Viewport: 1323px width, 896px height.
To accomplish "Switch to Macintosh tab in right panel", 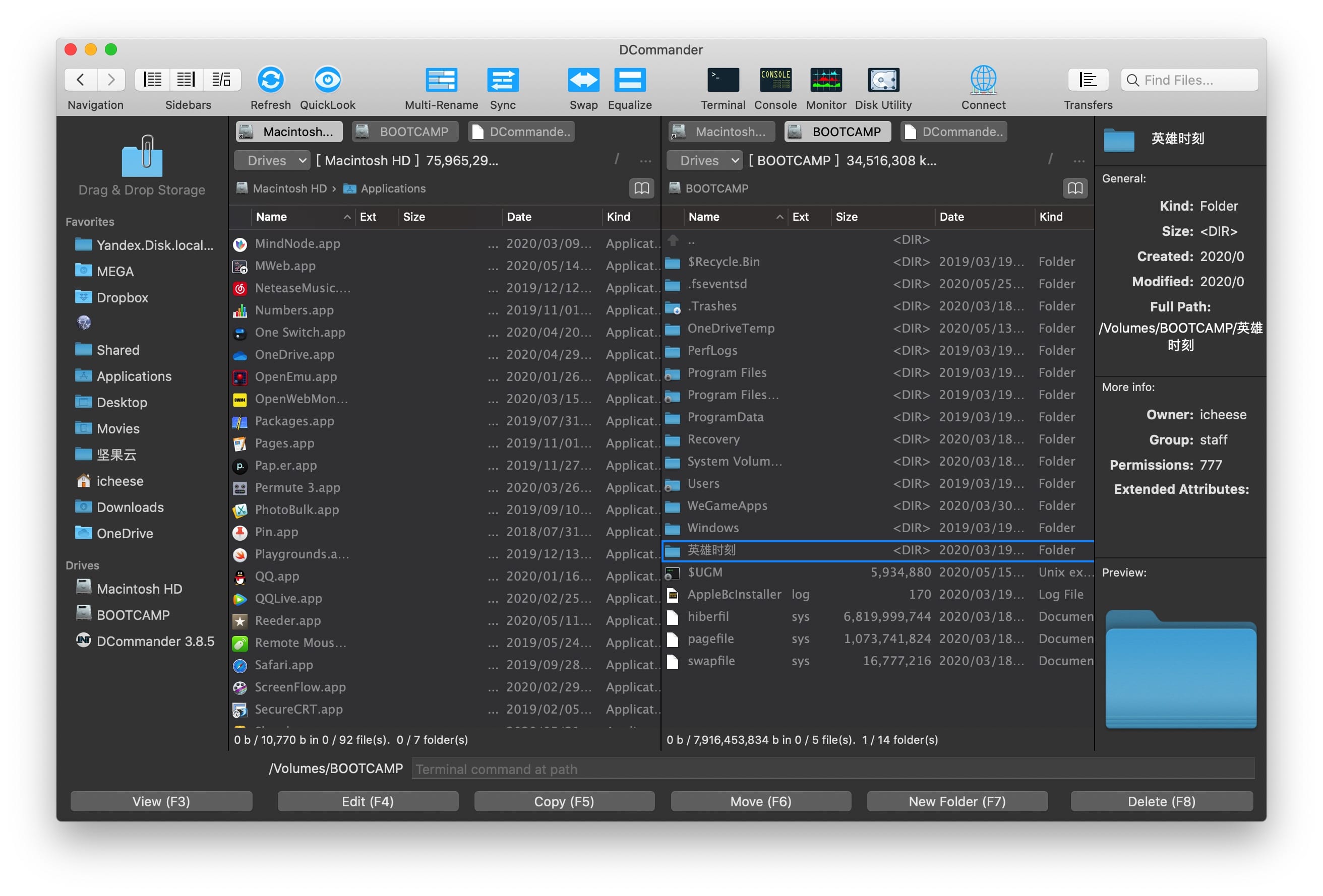I will 722,132.
